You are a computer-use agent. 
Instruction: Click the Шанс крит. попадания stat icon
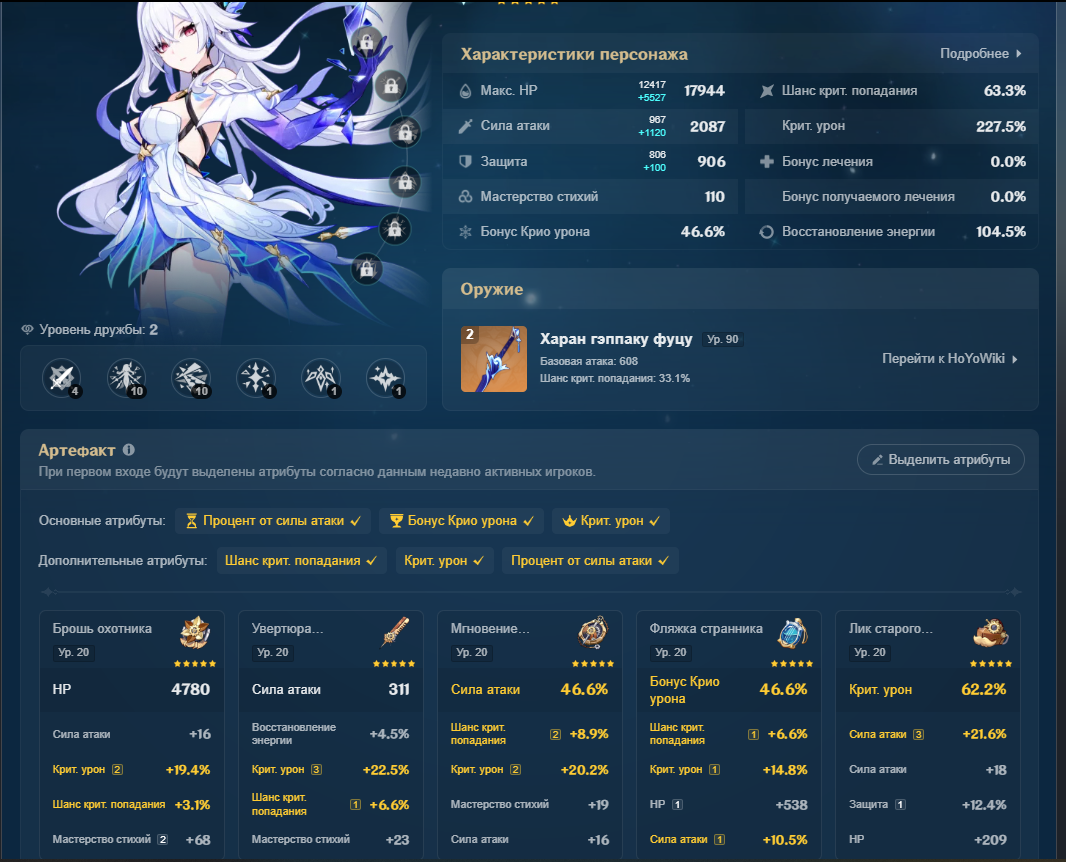point(766,91)
